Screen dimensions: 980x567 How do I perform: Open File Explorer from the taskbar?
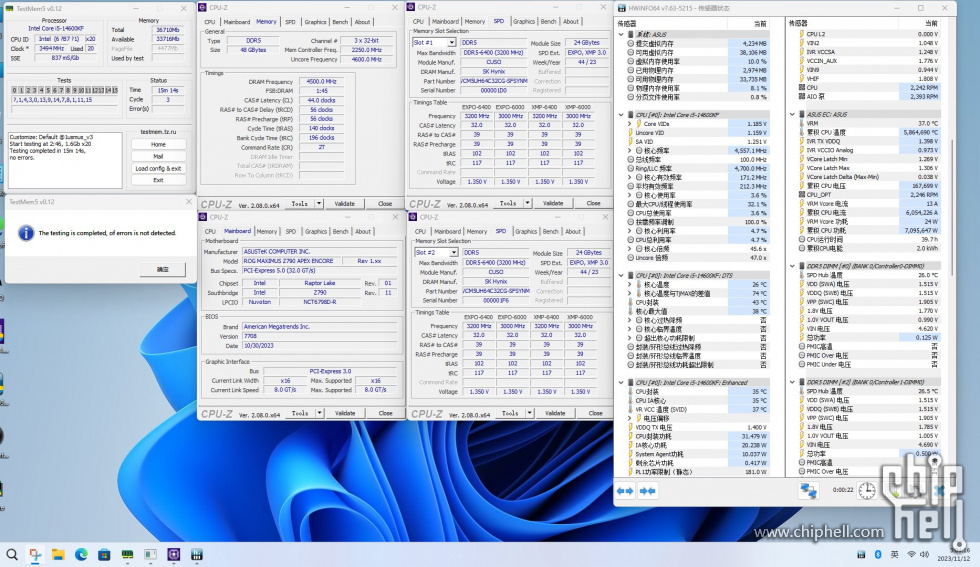(58, 554)
